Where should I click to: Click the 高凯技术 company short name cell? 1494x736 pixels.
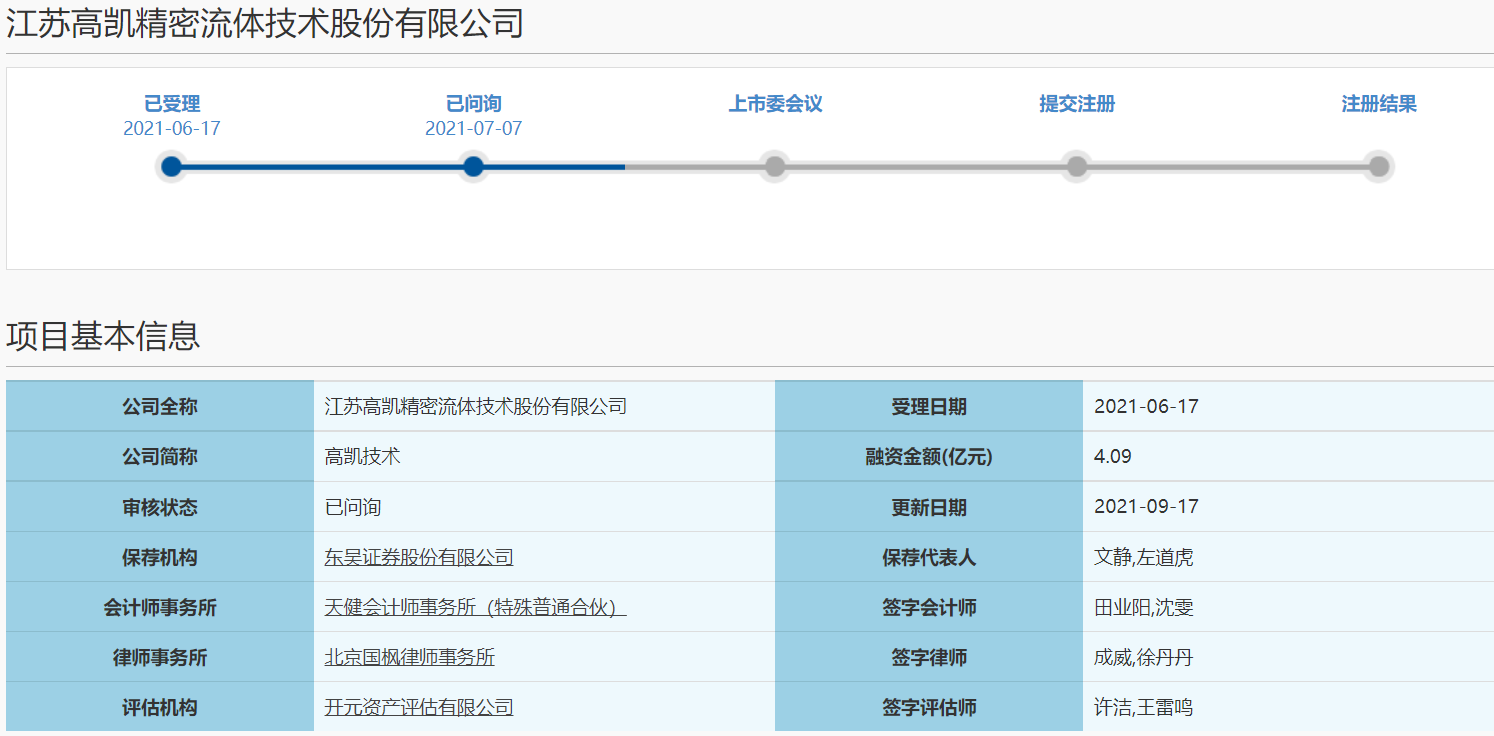[362, 457]
